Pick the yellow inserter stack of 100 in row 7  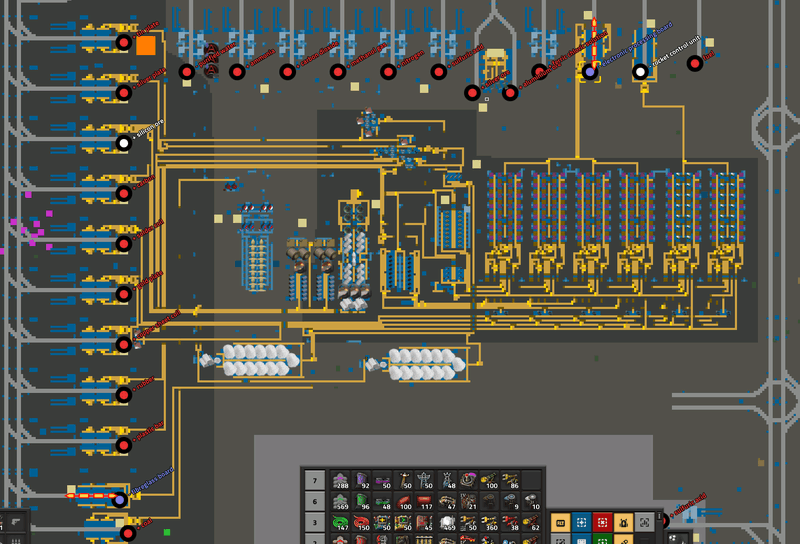click(x=488, y=480)
